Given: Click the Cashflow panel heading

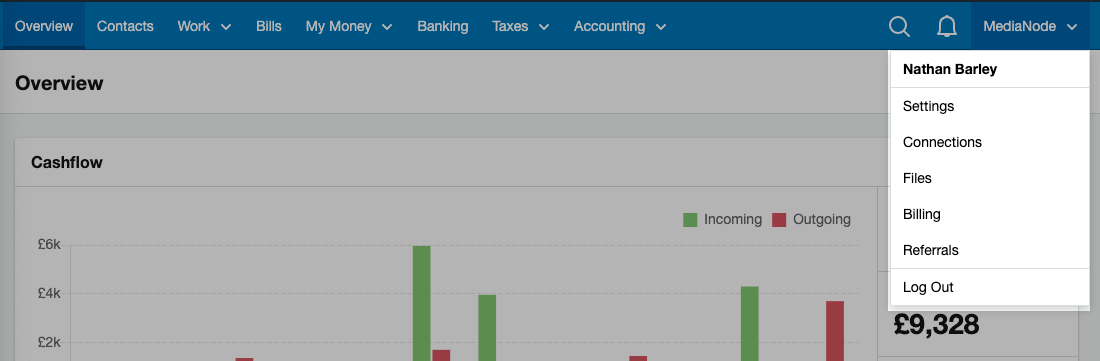Looking at the screenshot, I should (67, 163).
